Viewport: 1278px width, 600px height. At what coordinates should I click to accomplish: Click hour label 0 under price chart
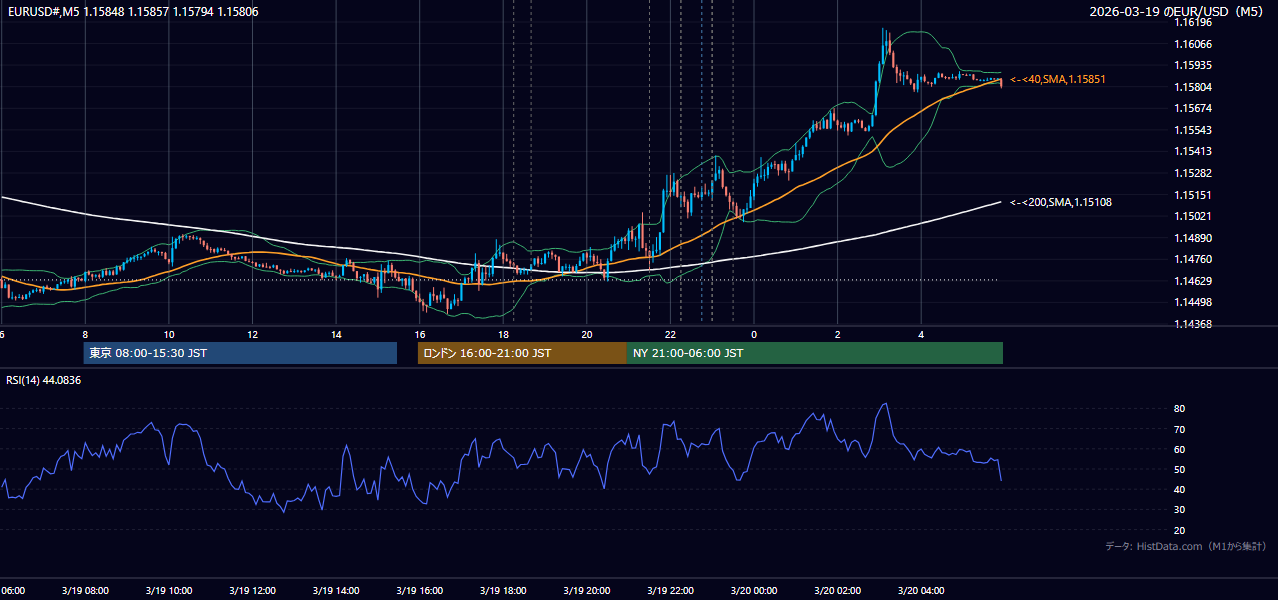click(x=754, y=335)
